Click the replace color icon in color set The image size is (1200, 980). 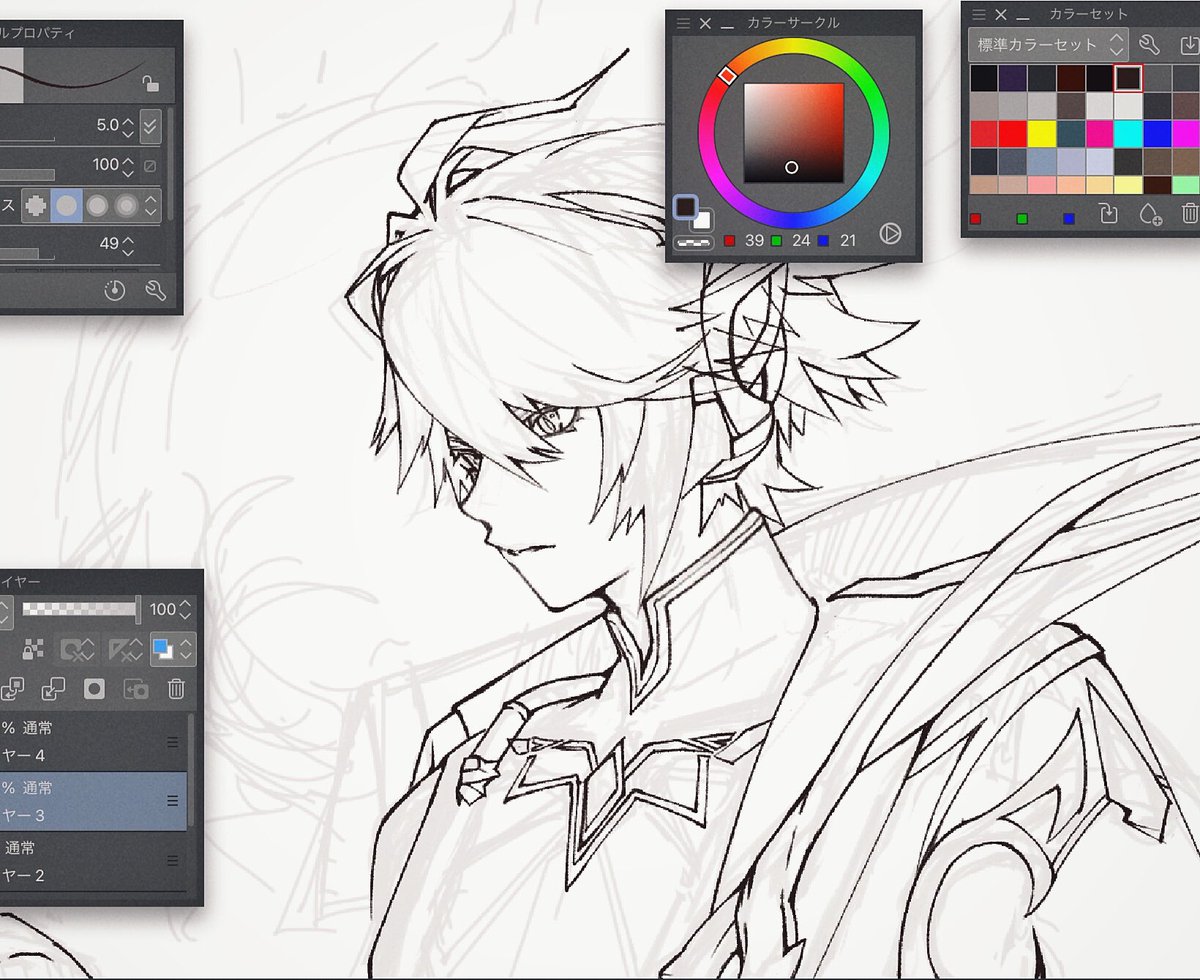[1107, 213]
